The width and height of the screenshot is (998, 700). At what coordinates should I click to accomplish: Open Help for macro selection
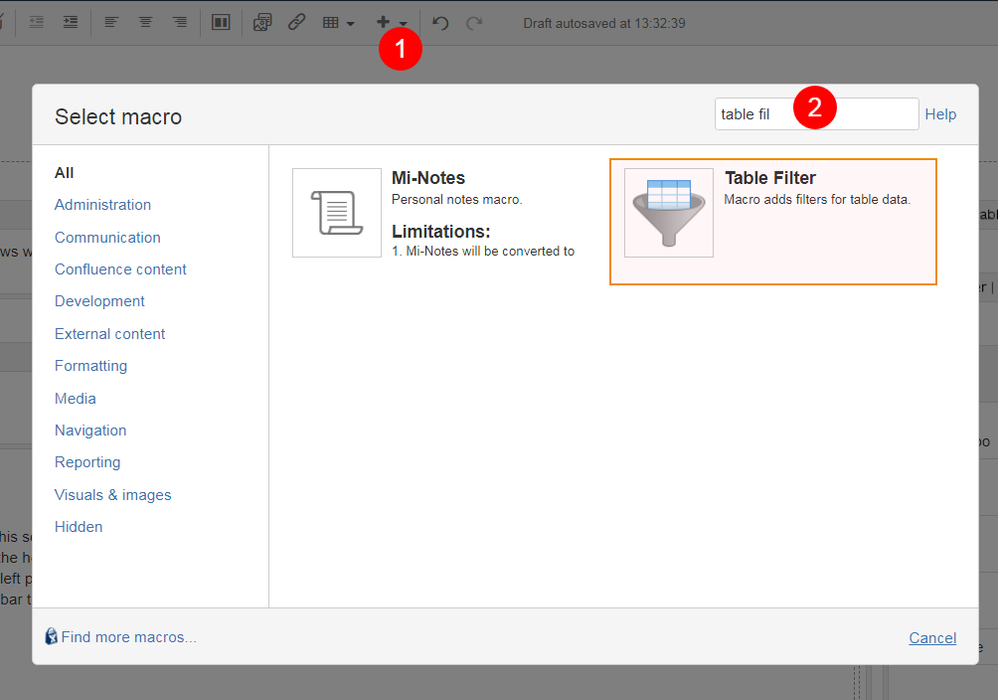coord(940,114)
